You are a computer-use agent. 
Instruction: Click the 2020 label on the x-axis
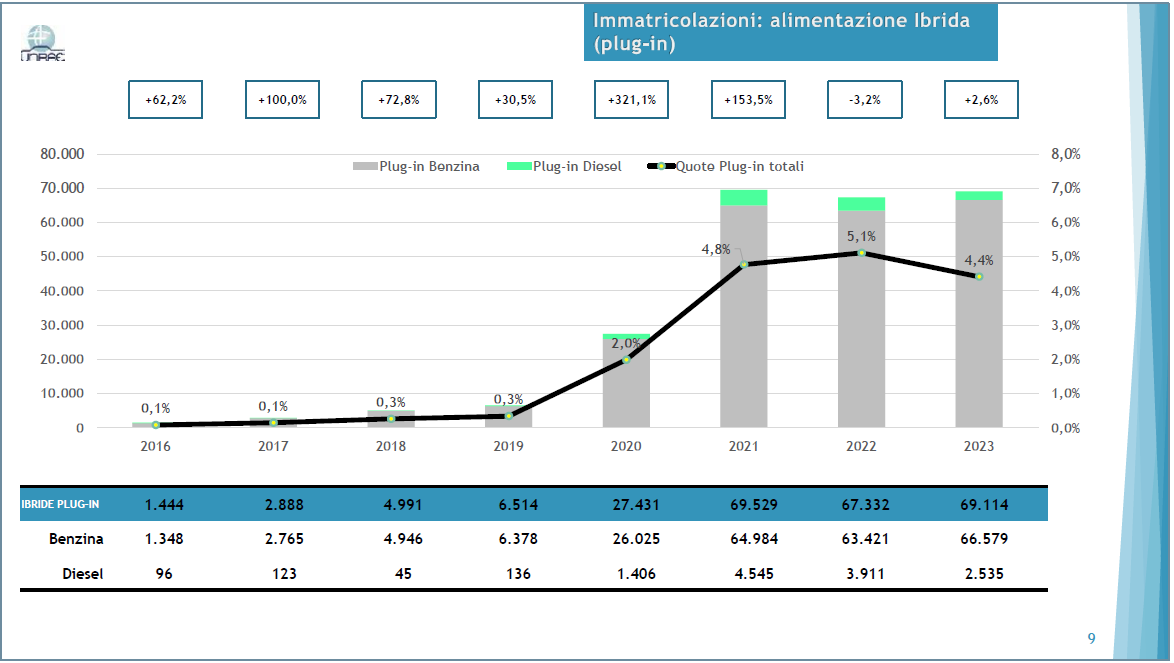tap(626, 446)
